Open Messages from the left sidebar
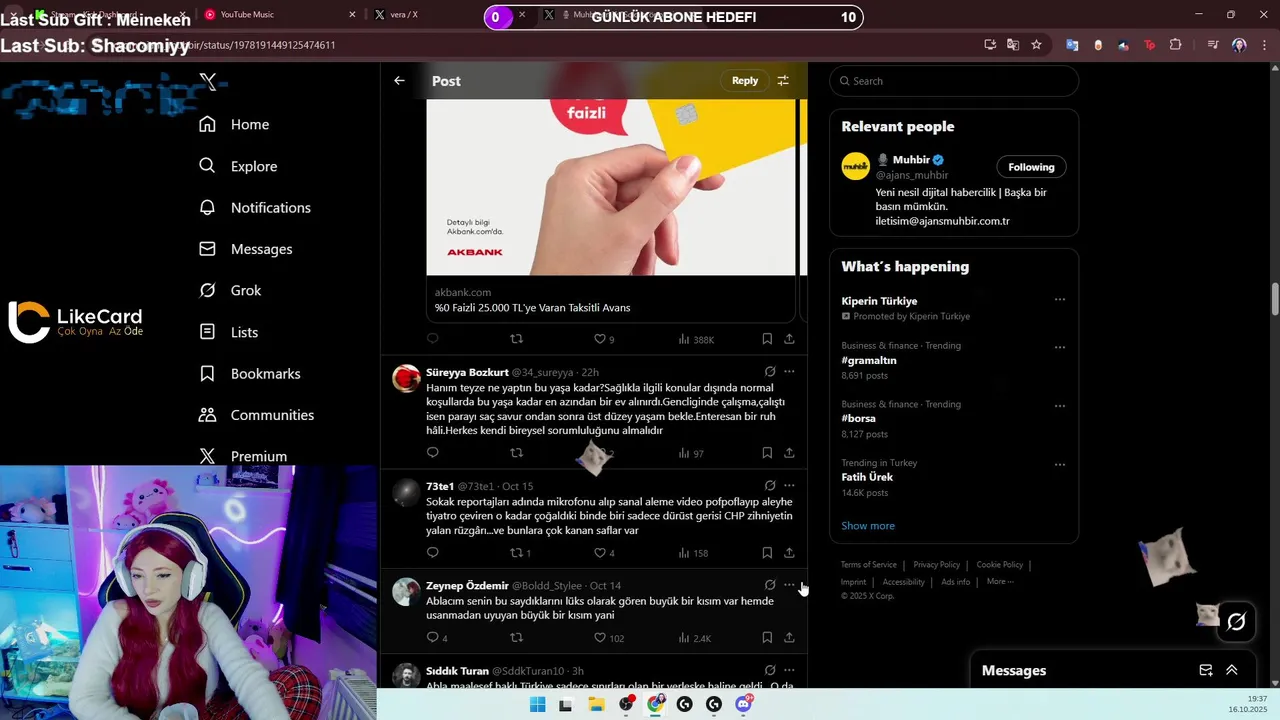Viewport: 1280px width, 720px height. point(246,249)
